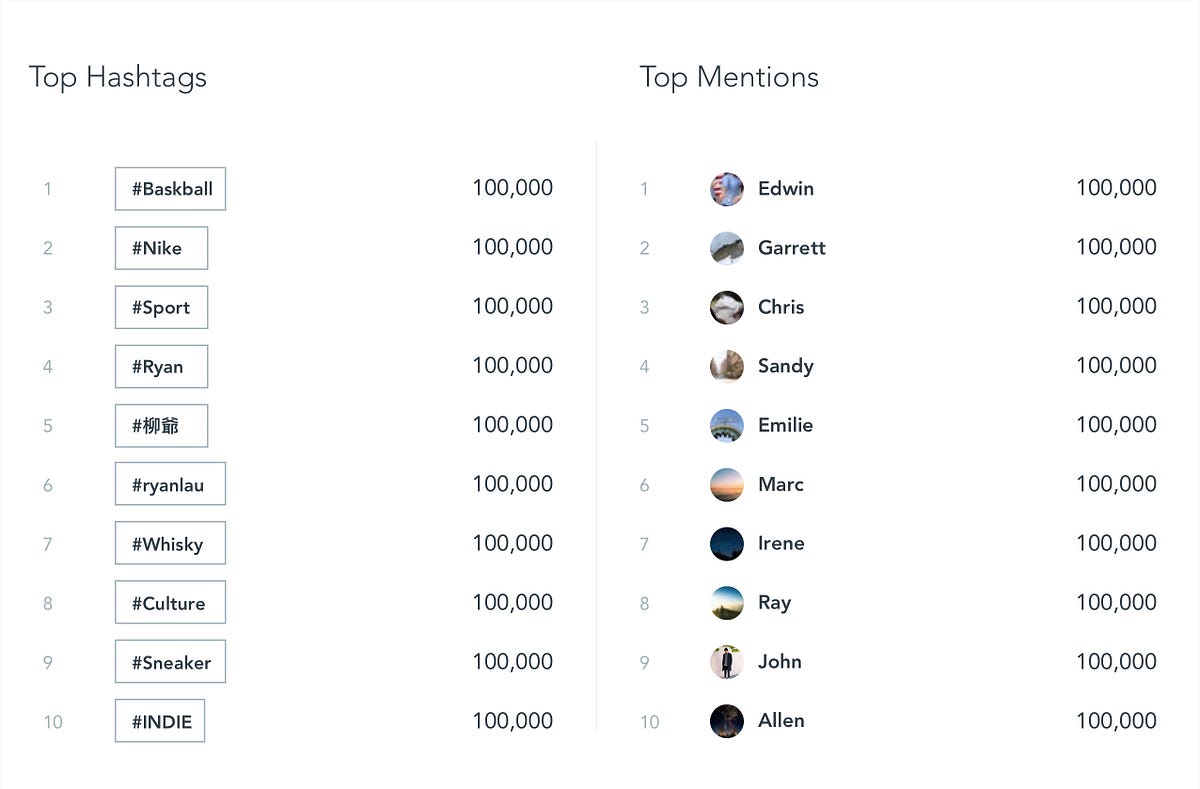Open Garrett's avatar picture
This screenshot has width=1200, height=789.
click(727, 248)
